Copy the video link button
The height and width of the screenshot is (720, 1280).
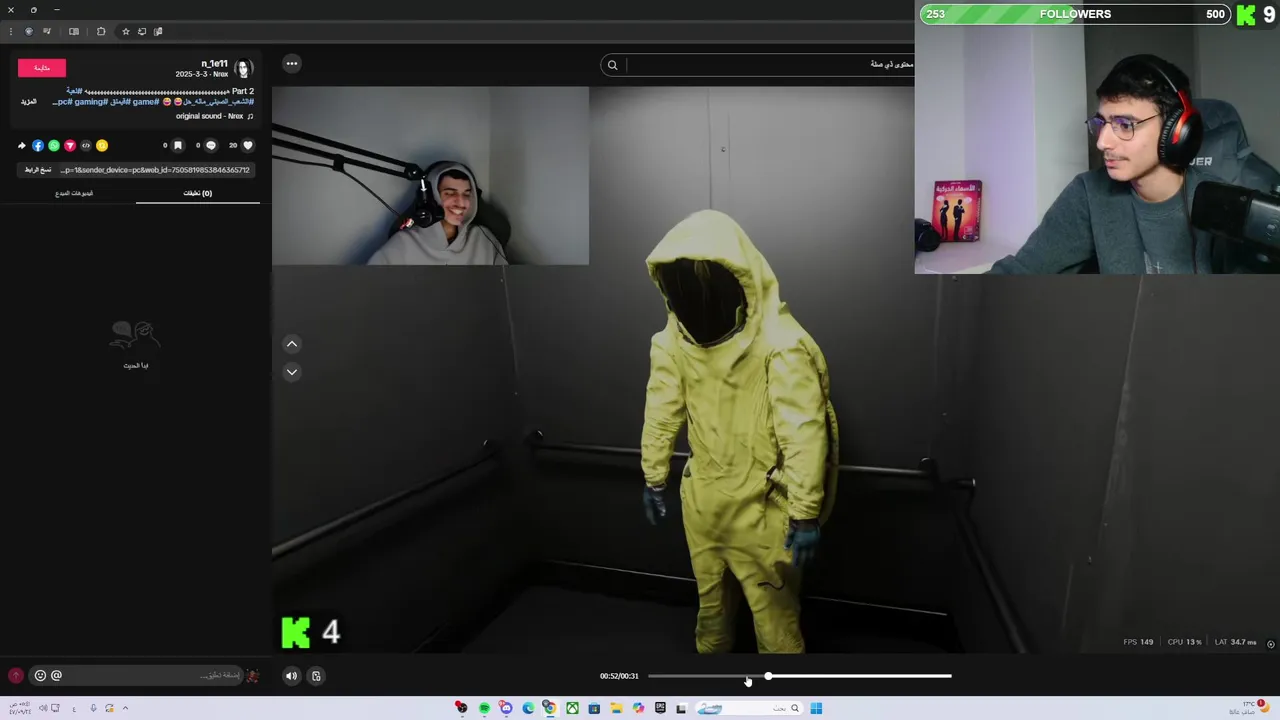38,170
